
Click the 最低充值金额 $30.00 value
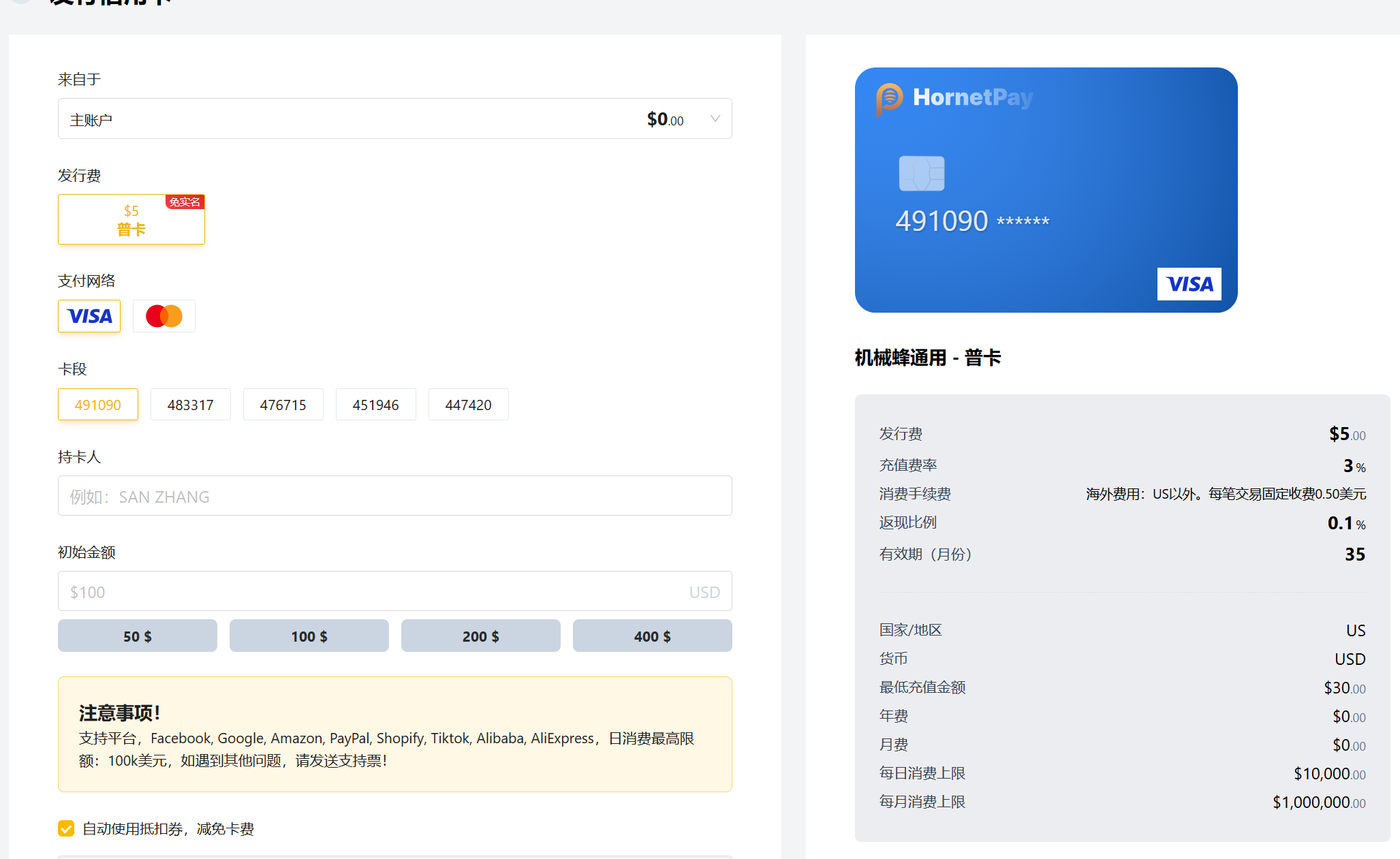click(1345, 688)
